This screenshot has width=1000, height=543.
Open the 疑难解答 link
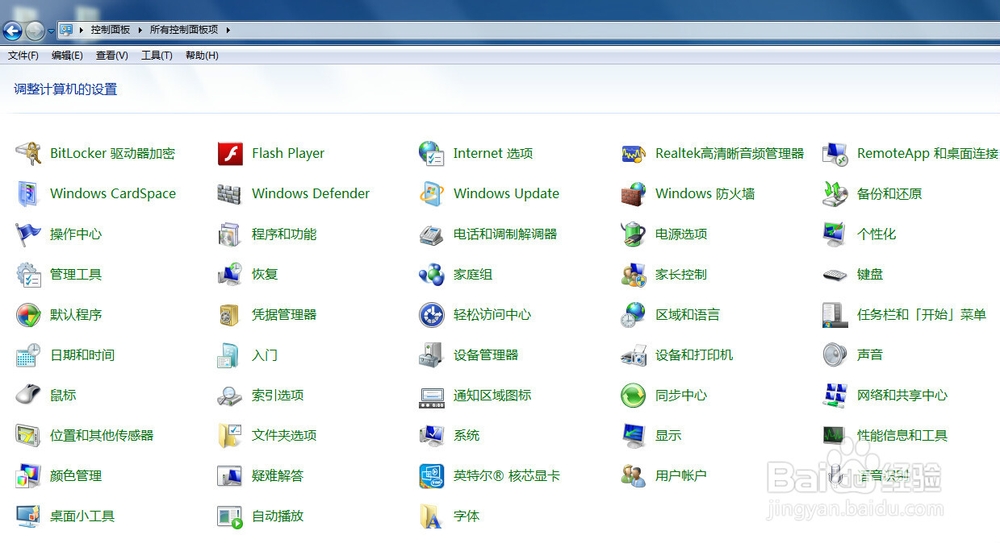click(277, 475)
